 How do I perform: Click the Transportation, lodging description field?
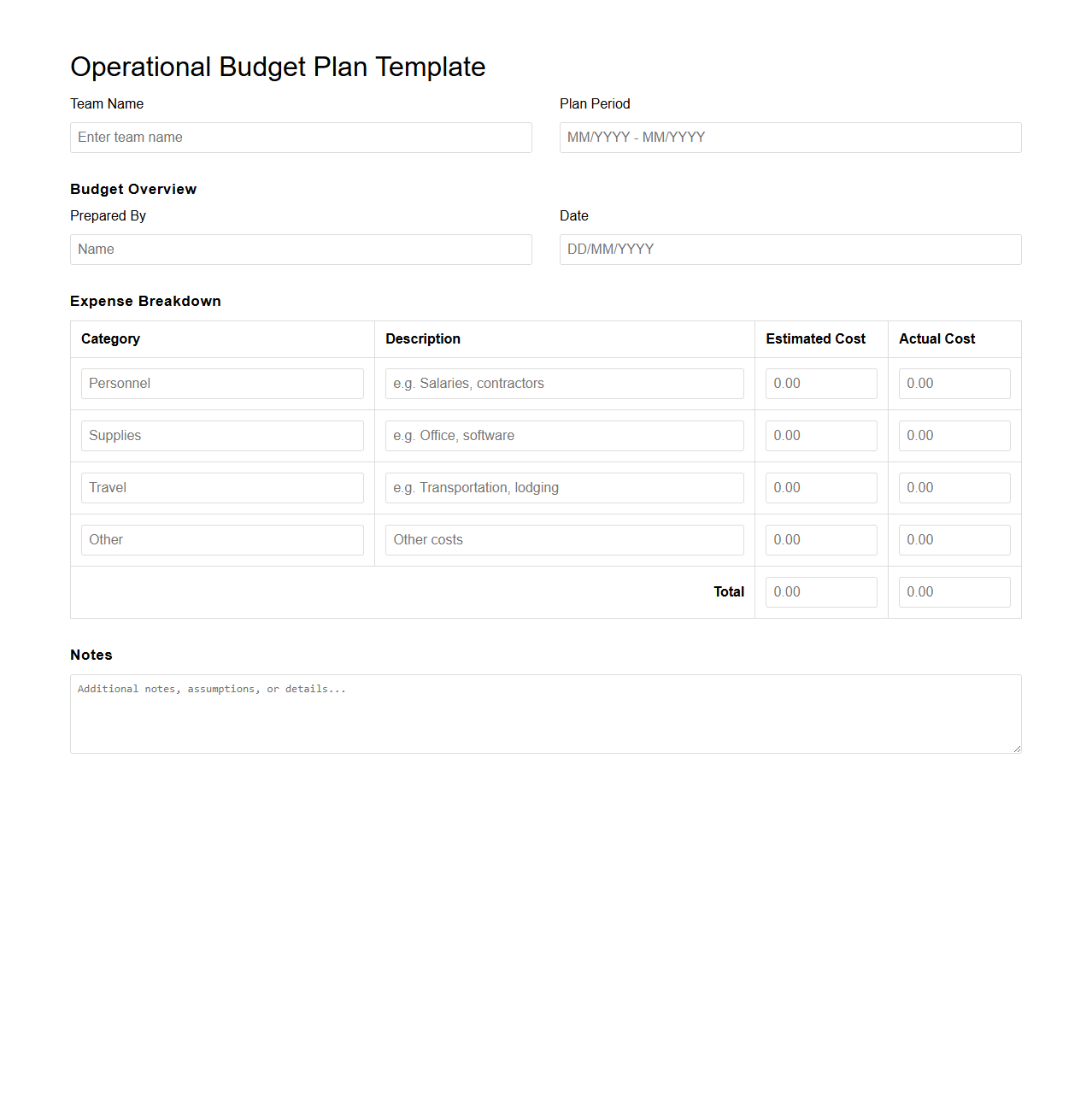click(564, 488)
